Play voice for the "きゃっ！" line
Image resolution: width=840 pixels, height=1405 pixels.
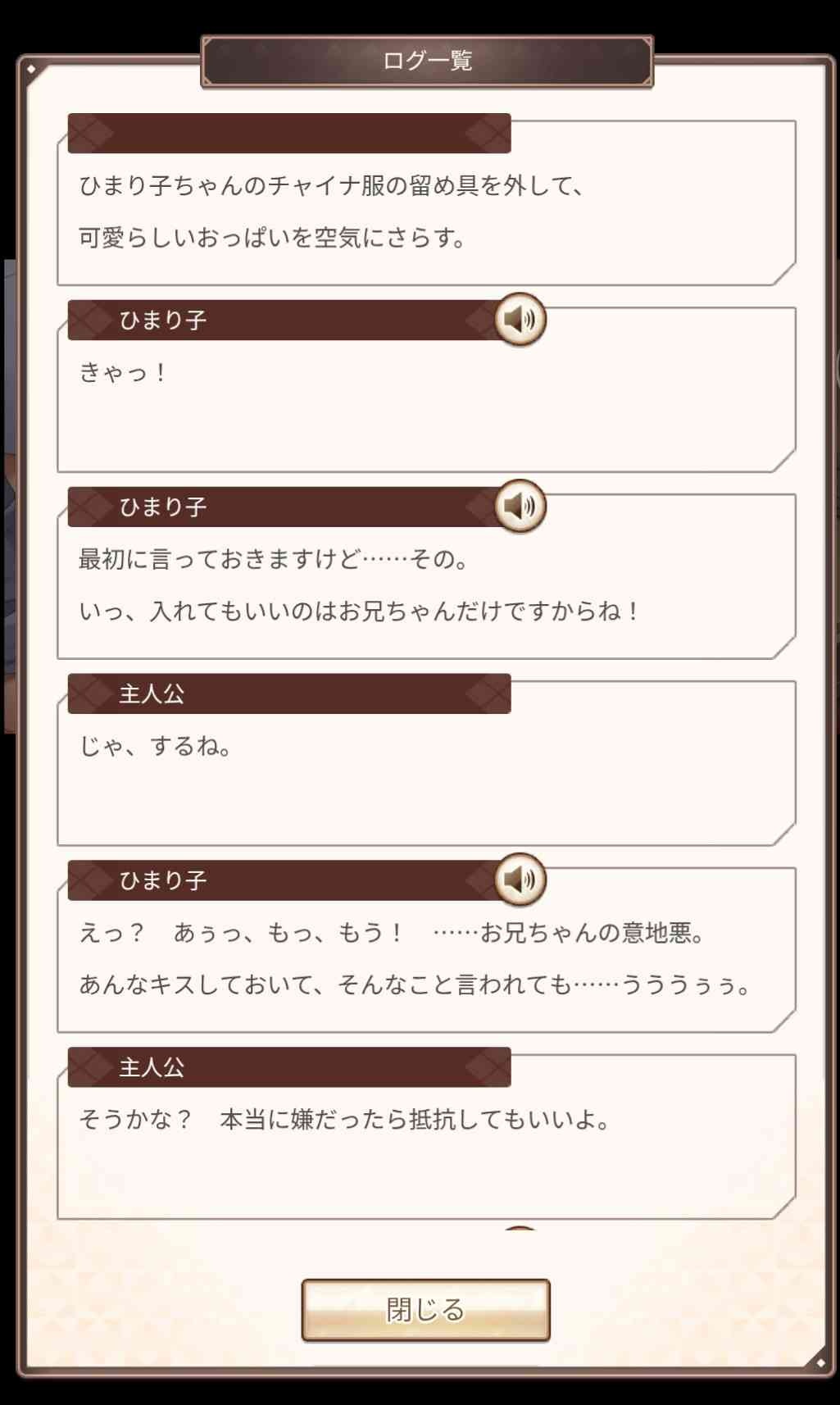(x=520, y=319)
